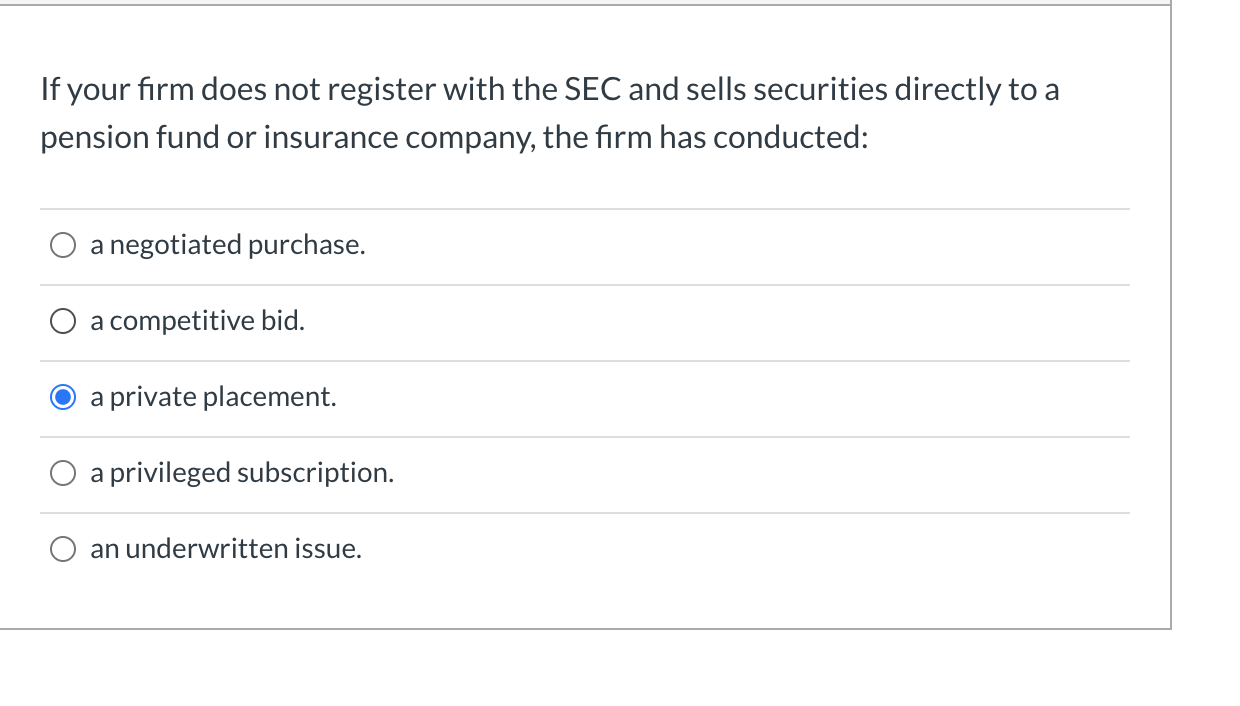Click the empty radio circle beside 'underwritten issue'
The width and height of the screenshot is (1240, 706).
coord(62,548)
